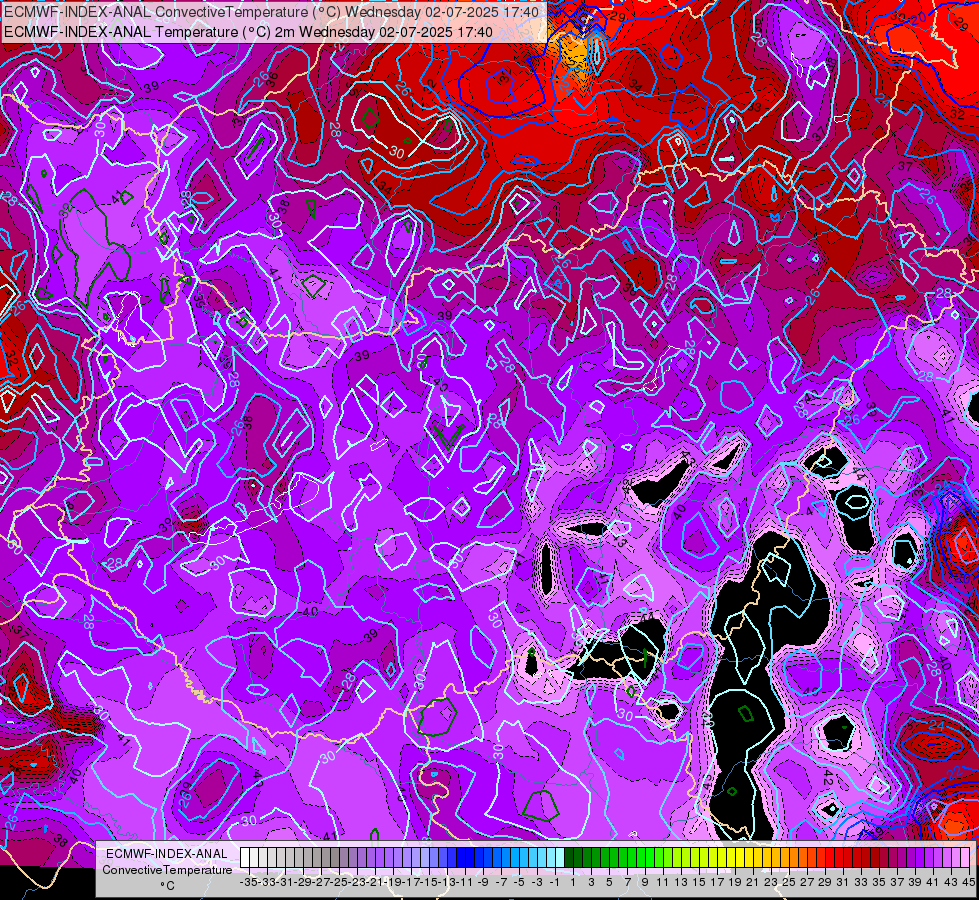Click the legend label 'ConvectiveTemperature'
Image resolution: width=979 pixels, height=900 pixels.
pos(167,870)
